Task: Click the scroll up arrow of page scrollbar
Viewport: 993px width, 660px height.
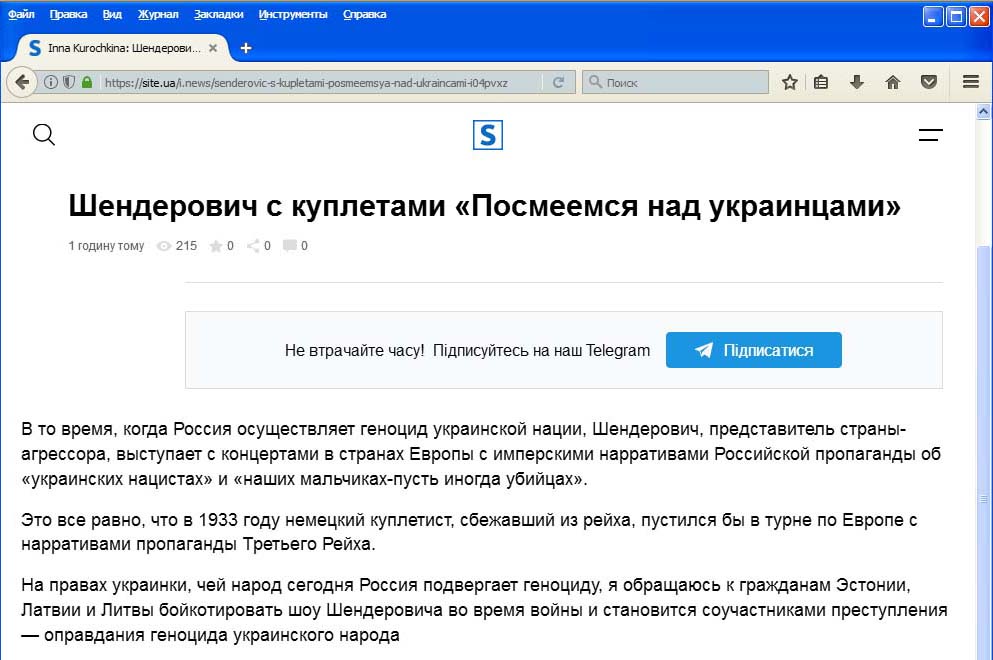Action: pyautogui.click(x=983, y=111)
